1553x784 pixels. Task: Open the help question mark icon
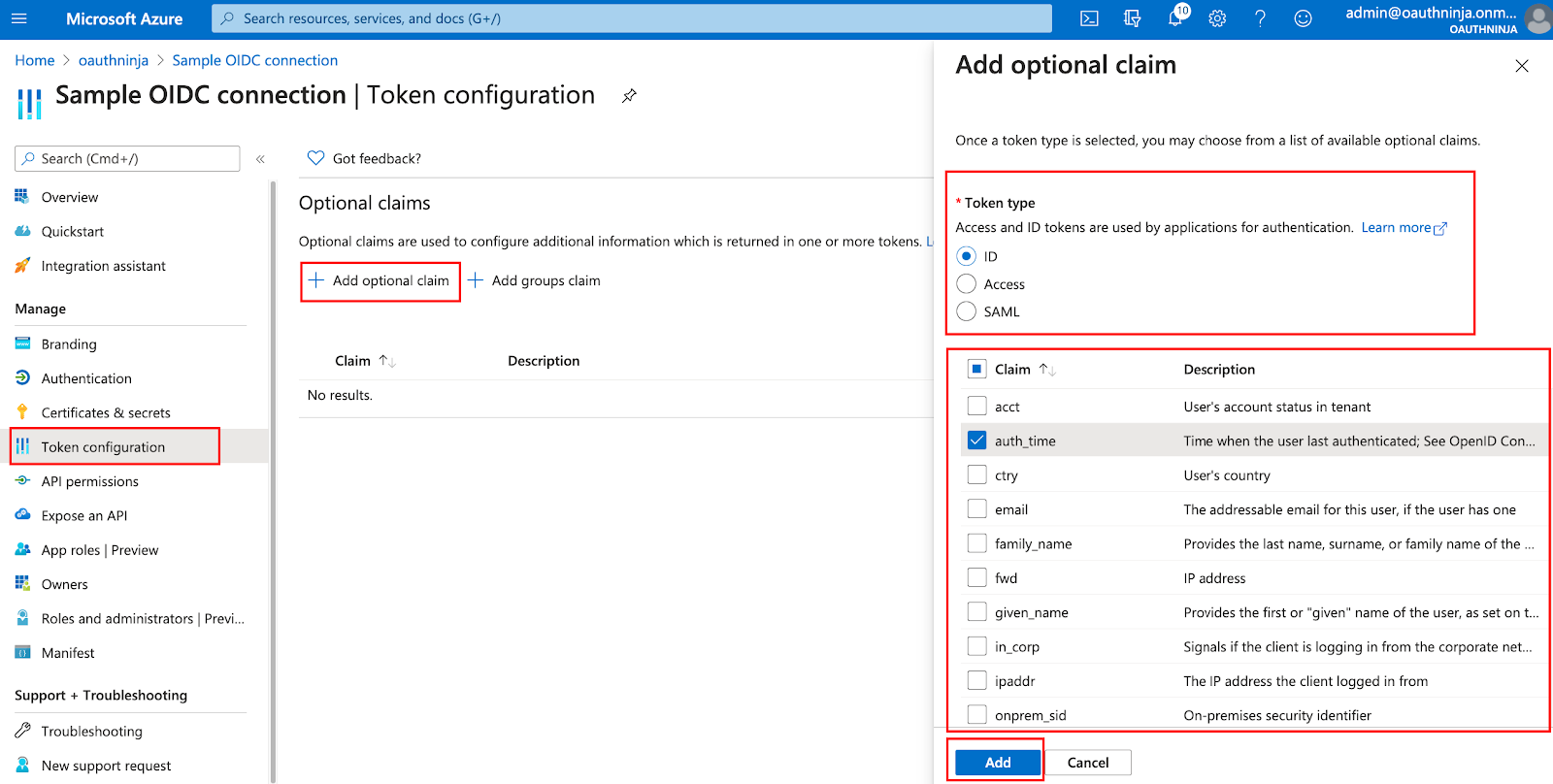click(1260, 18)
